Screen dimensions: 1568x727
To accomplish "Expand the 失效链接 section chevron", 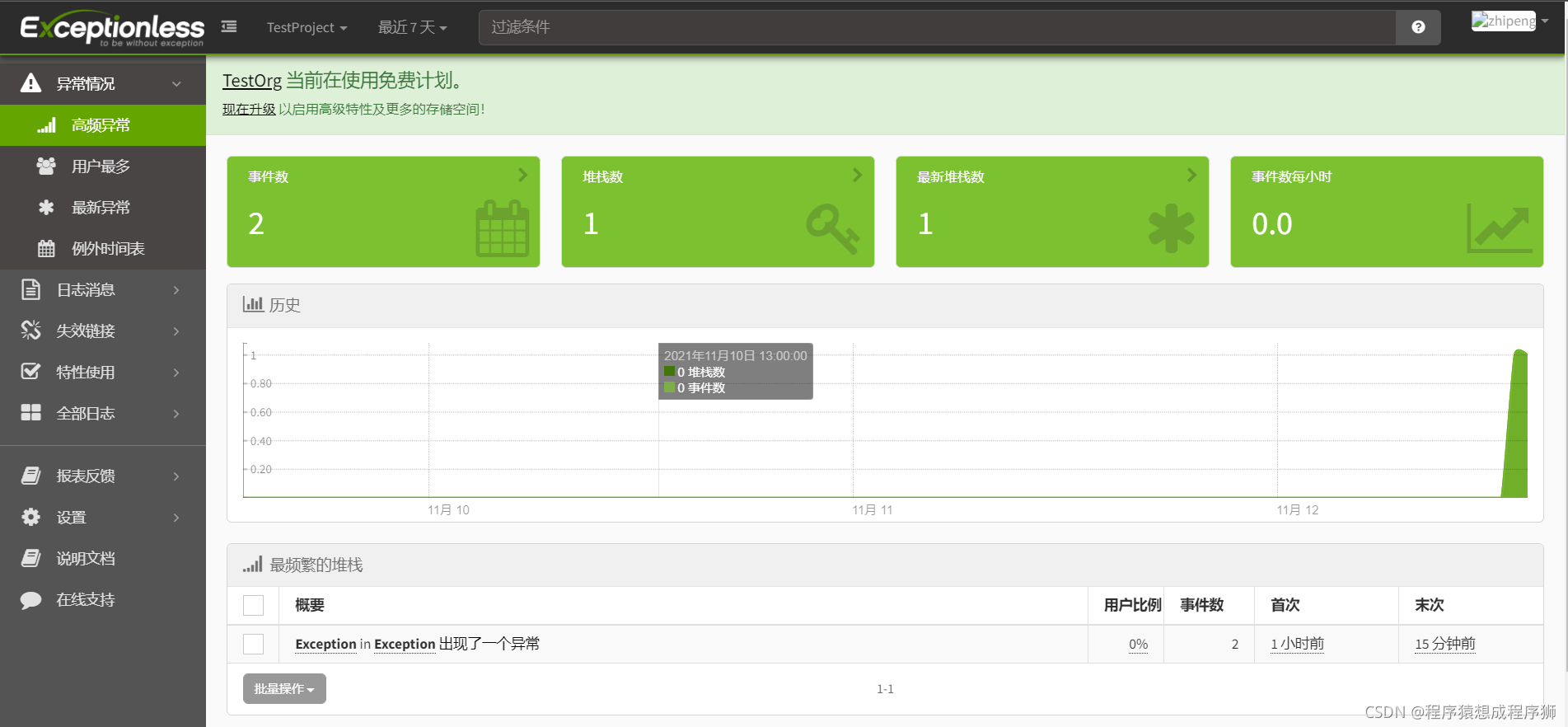I will tap(176, 331).
